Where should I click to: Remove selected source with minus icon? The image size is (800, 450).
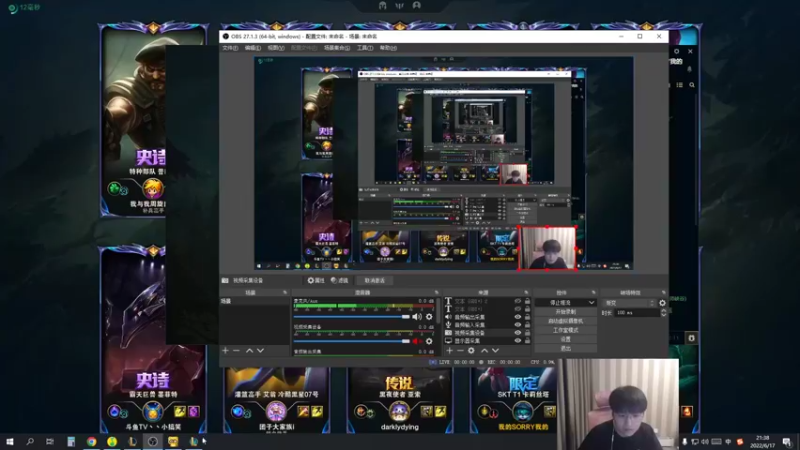(460, 351)
